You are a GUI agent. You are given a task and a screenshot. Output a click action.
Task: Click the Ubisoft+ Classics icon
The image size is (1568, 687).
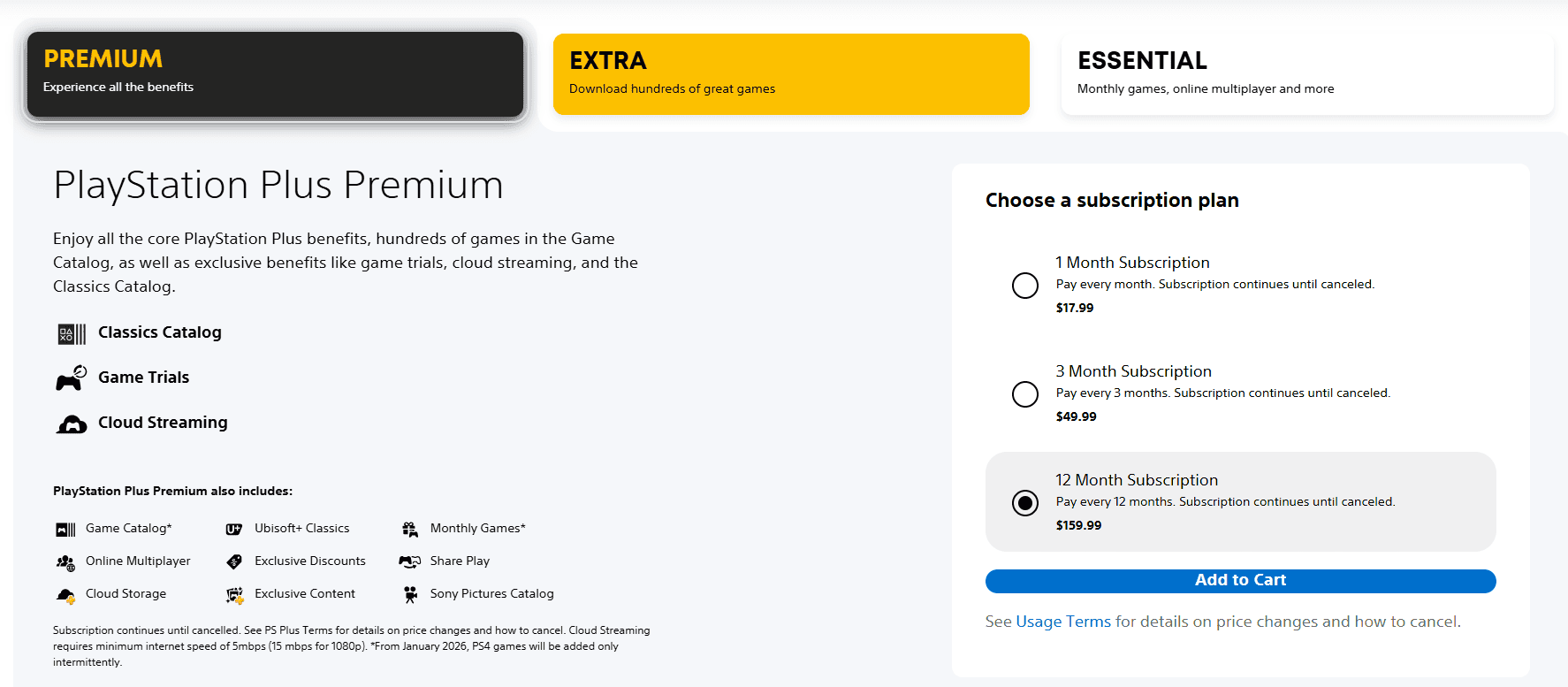(x=234, y=529)
